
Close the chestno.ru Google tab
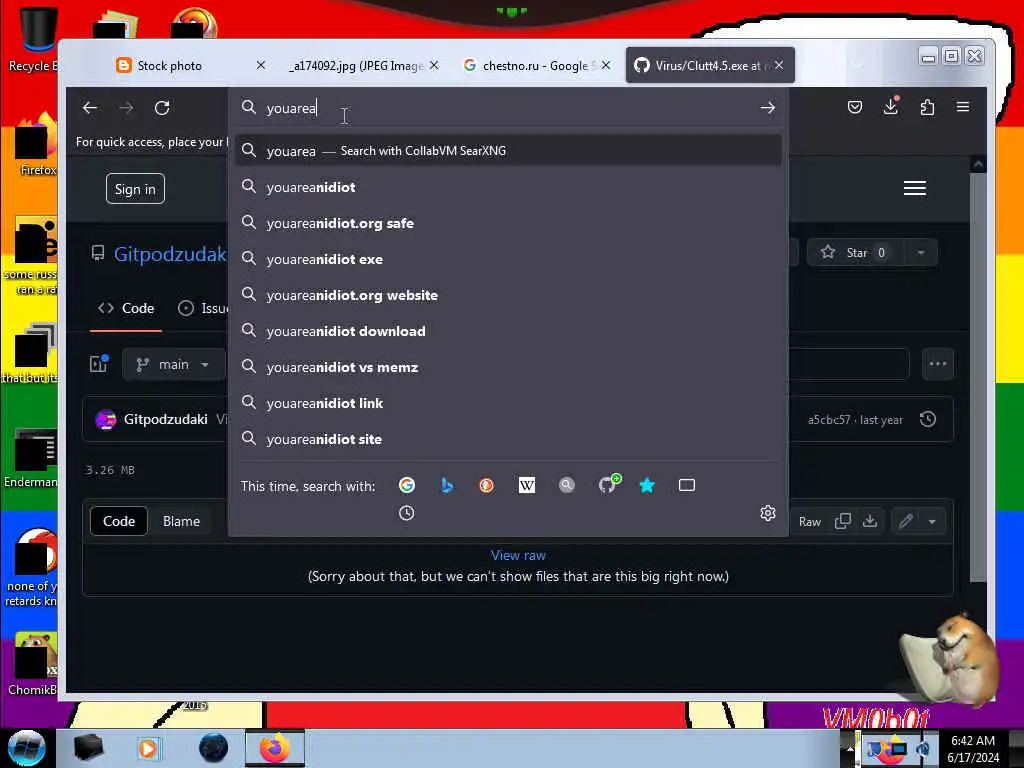605,65
